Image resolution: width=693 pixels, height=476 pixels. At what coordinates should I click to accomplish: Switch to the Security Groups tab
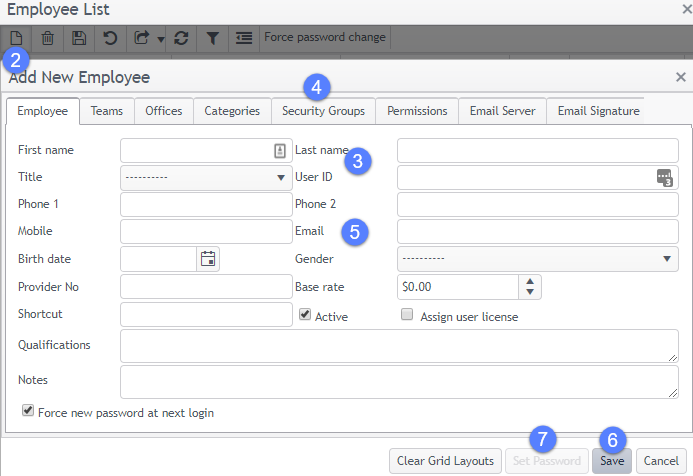pyautogui.click(x=323, y=111)
